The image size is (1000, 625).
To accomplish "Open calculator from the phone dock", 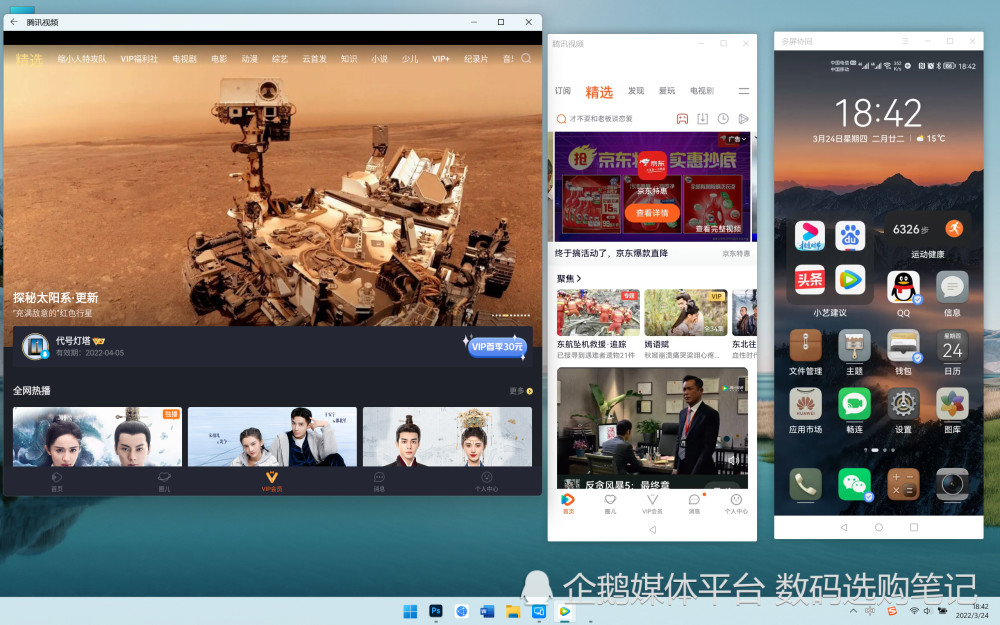I will (x=903, y=484).
